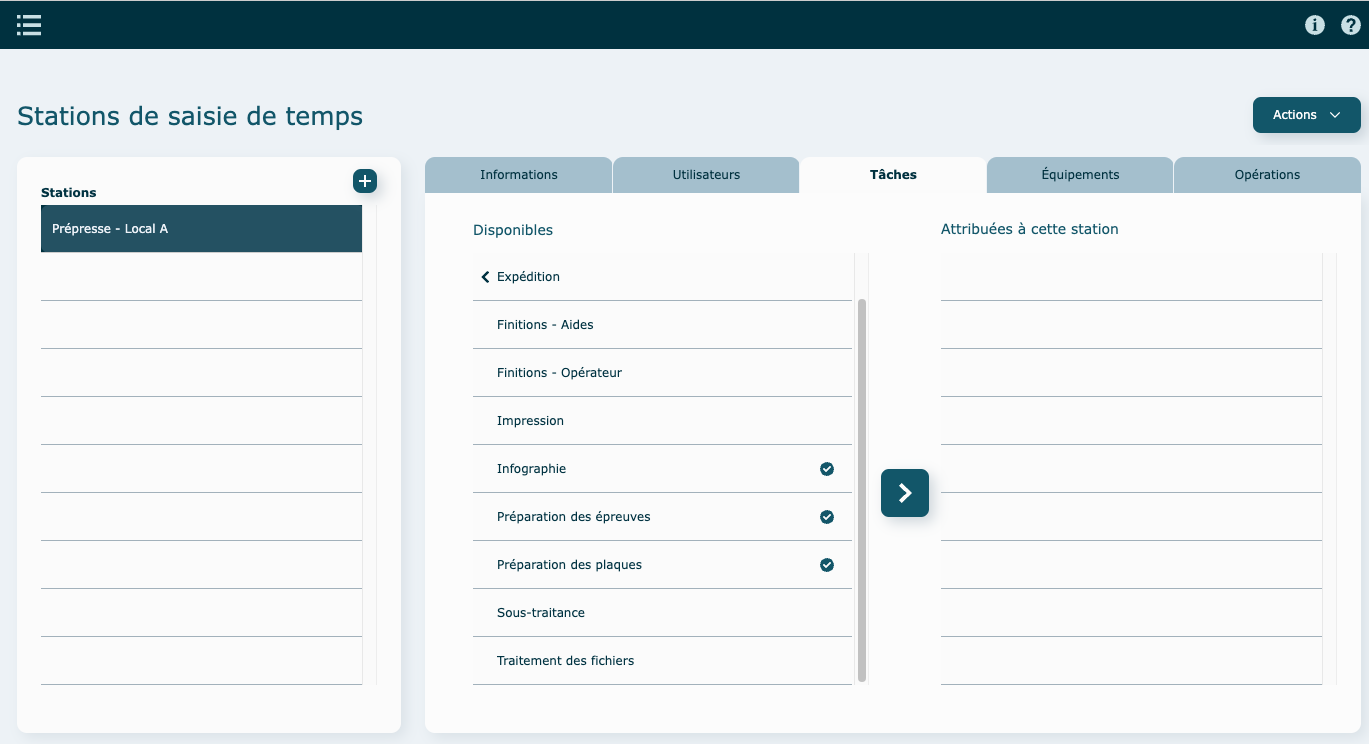Assign selected tasks with right arrow button
Viewport: 1369px width, 744px height.
(904, 493)
